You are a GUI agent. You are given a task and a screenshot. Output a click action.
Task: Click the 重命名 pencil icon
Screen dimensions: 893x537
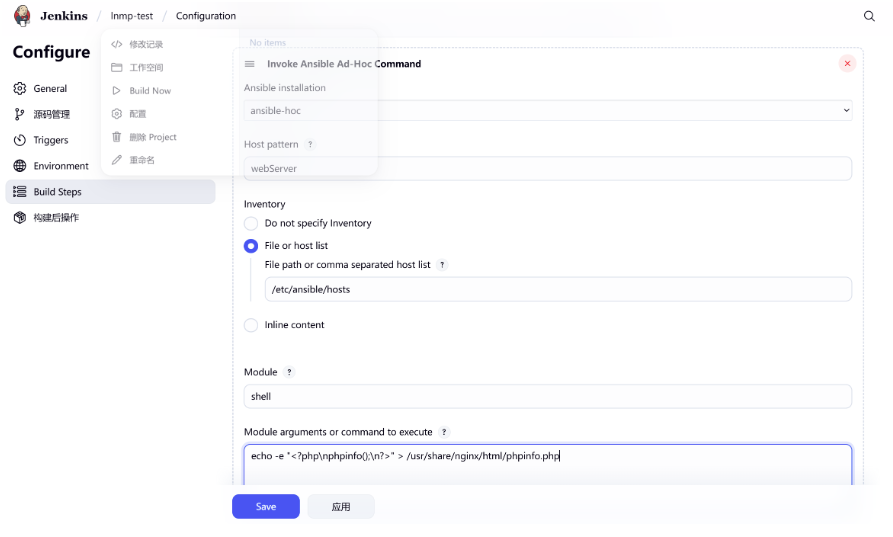117,160
